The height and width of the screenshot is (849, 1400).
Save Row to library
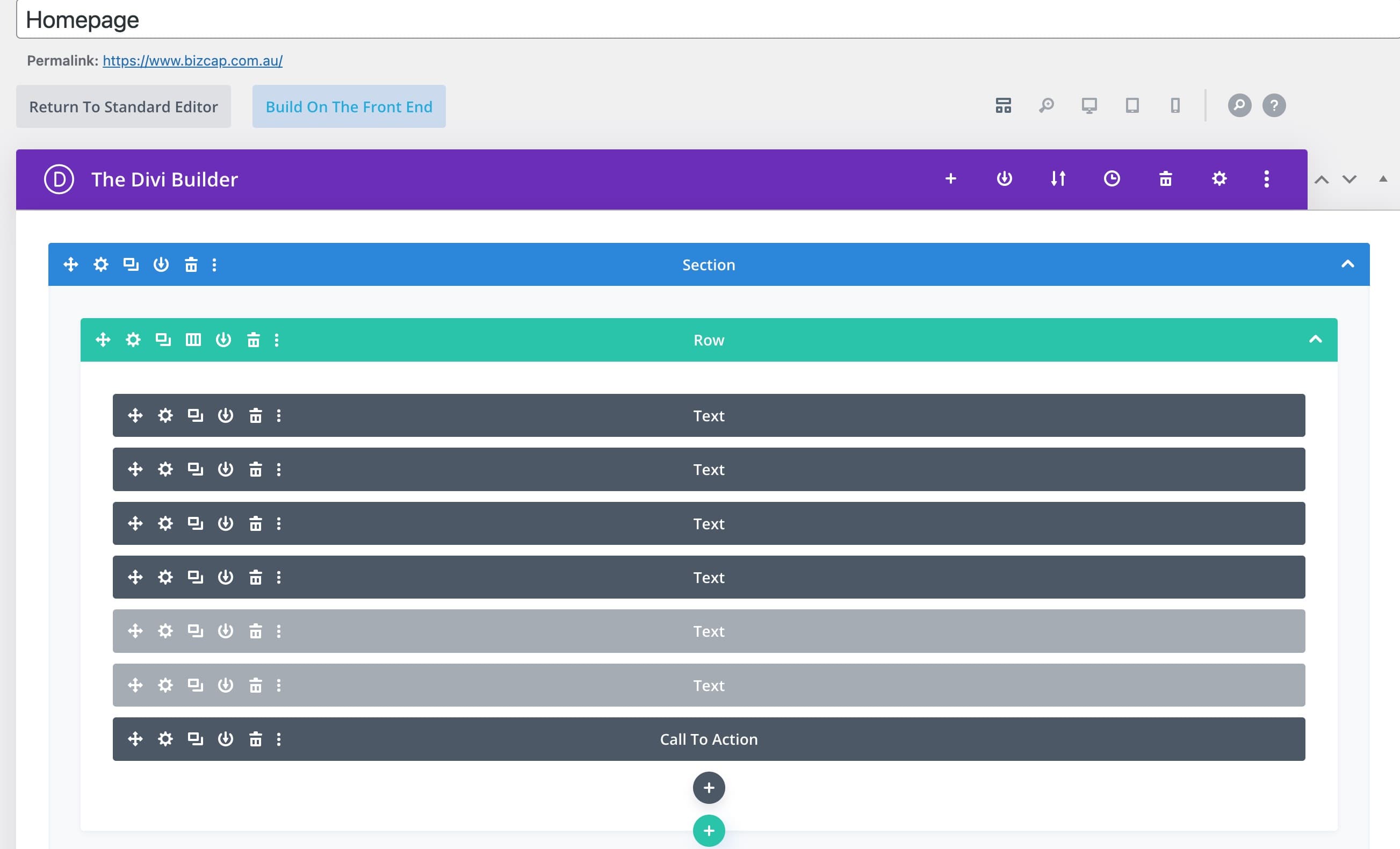pos(223,340)
